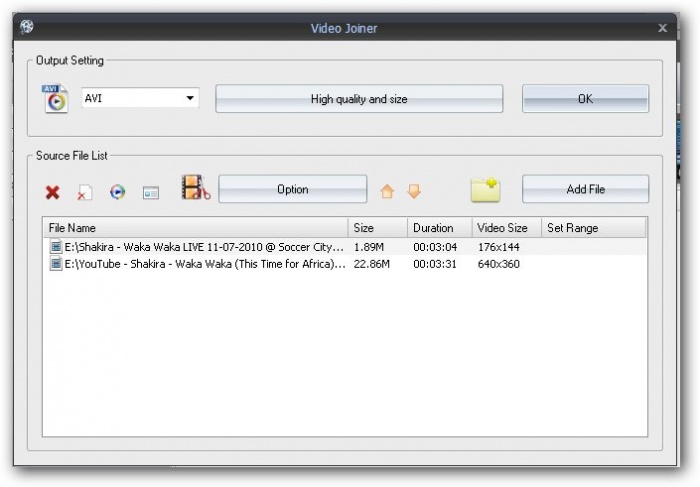
Task: Move selected file down with arrow
Action: pyautogui.click(x=414, y=191)
